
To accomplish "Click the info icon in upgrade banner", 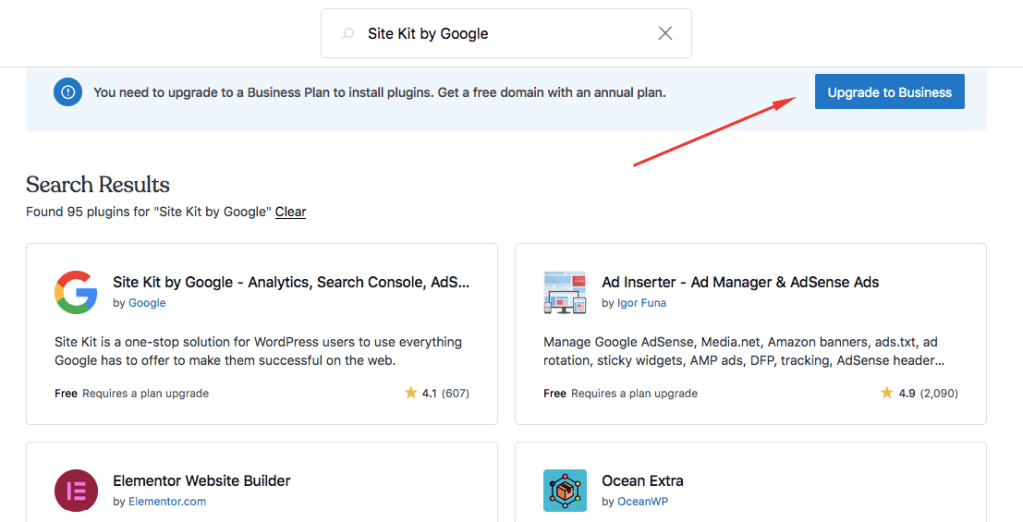I will (68, 92).
